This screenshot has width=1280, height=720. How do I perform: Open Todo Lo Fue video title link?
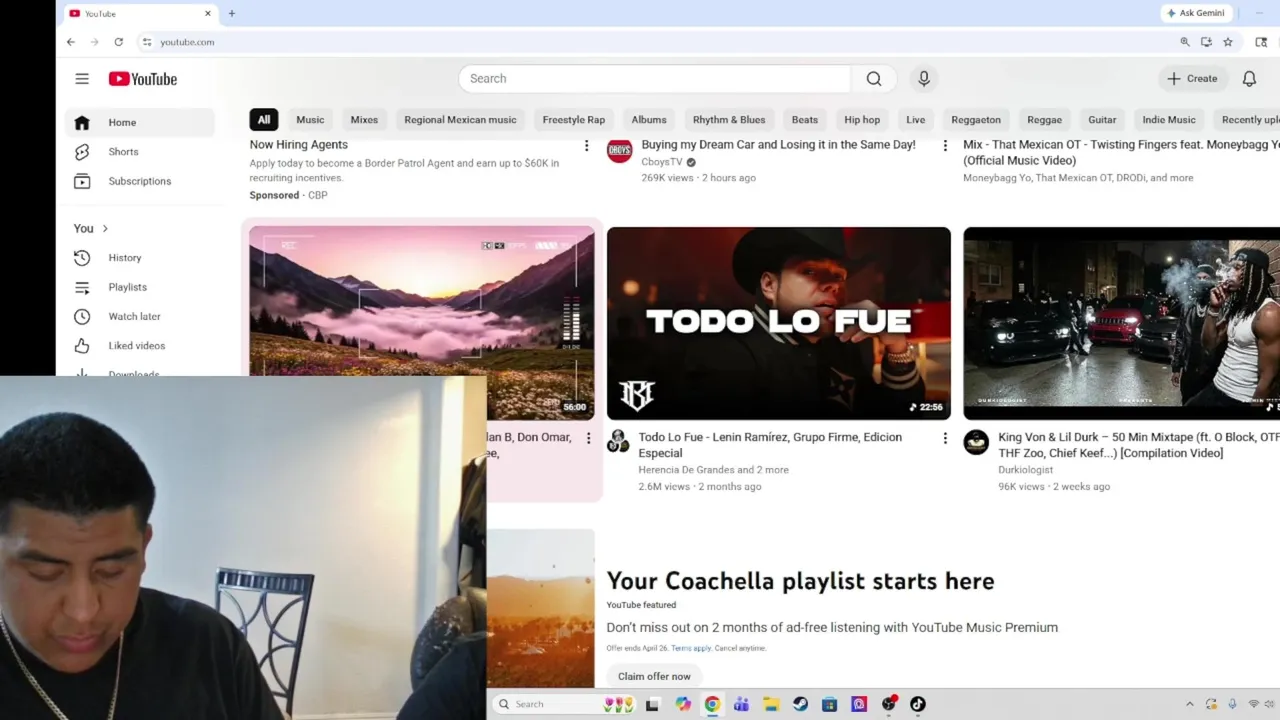point(770,445)
